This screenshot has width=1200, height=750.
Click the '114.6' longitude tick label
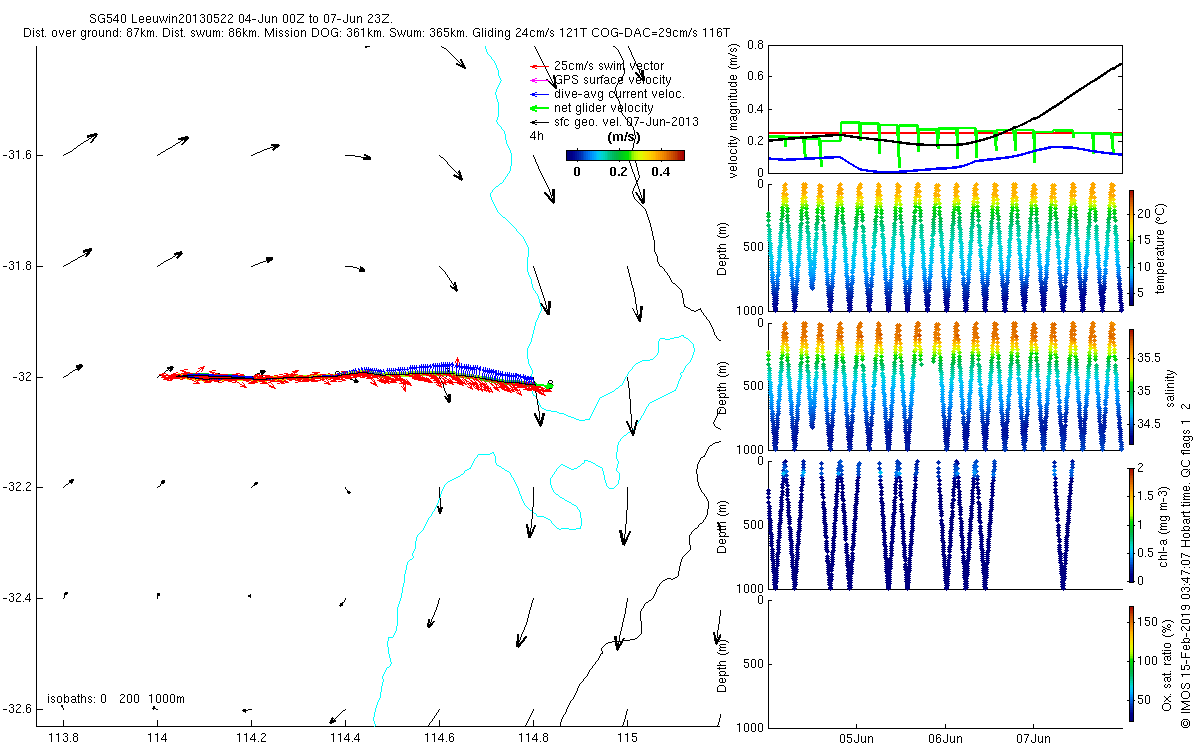point(439,739)
